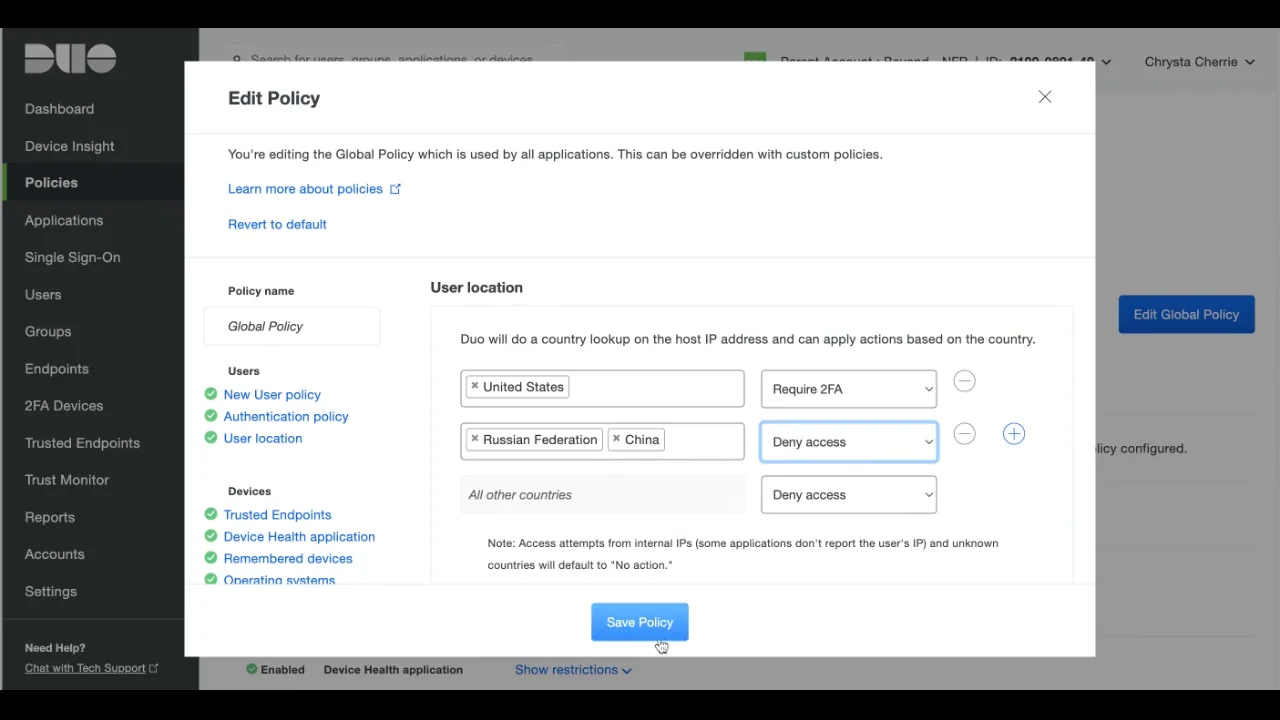
Task: Click external link icon next to Learn more
Action: 395,188
